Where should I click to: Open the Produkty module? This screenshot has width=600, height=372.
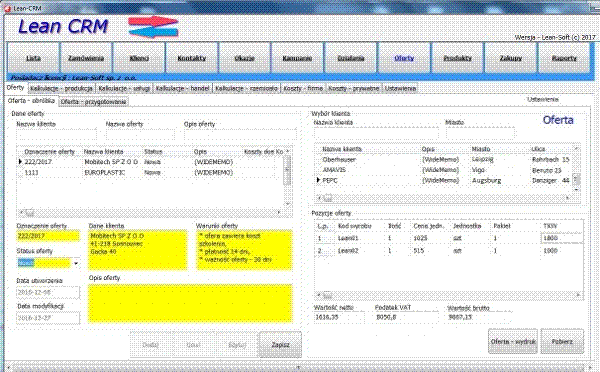click(x=457, y=58)
